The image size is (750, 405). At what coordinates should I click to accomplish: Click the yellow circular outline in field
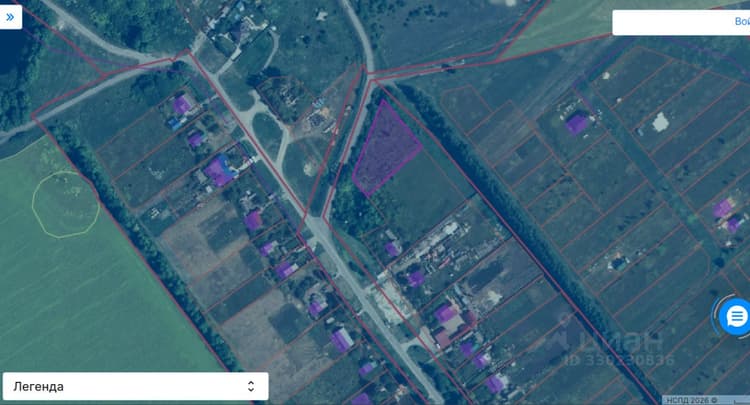66,204
